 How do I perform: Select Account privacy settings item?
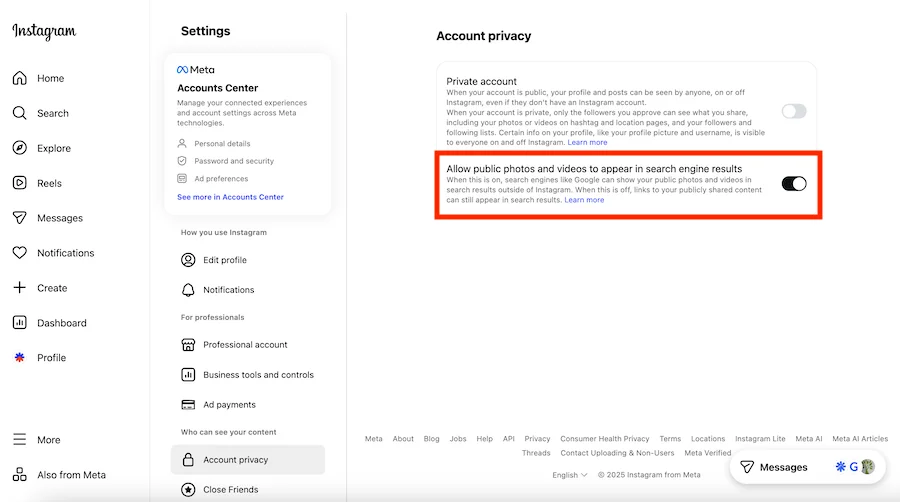[248, 460]
